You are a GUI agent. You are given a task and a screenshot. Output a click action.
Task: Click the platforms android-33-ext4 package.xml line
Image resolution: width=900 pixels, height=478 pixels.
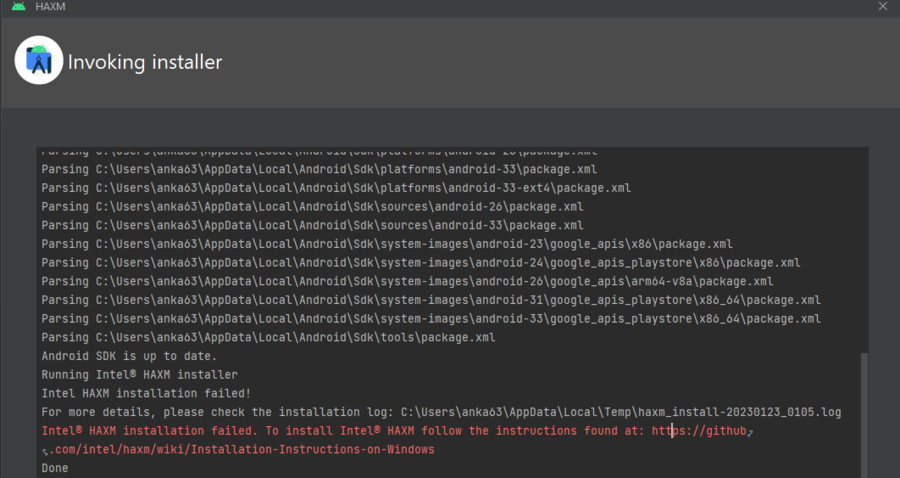[336, 187]
